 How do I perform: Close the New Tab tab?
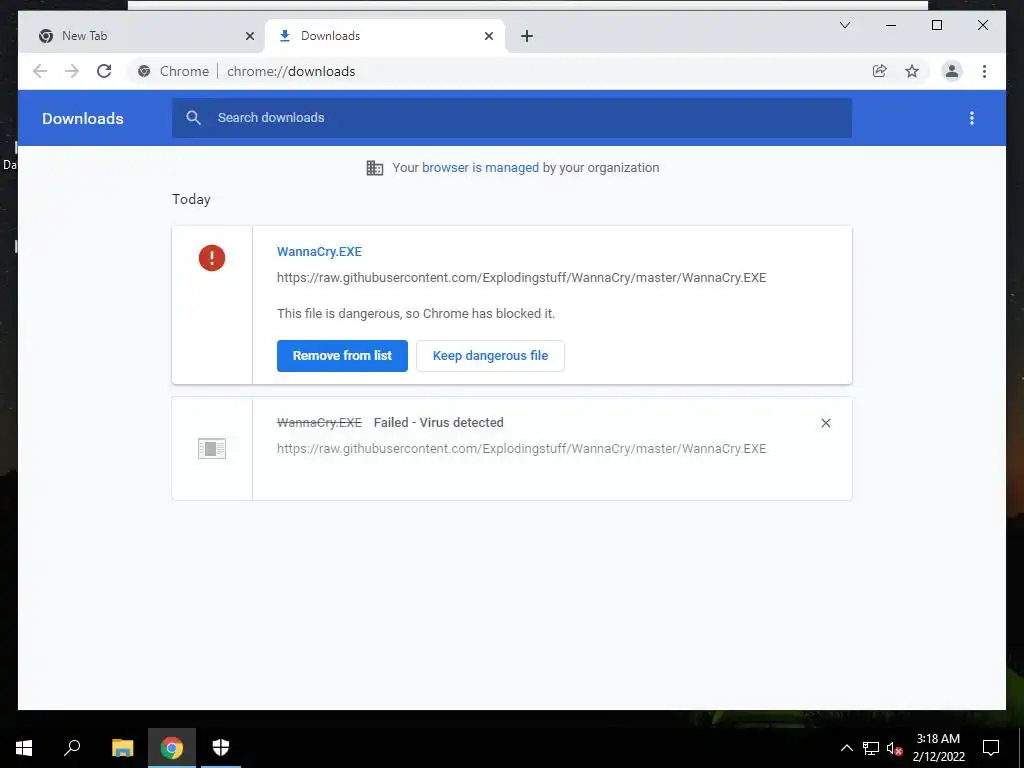[x=249, y=36]
